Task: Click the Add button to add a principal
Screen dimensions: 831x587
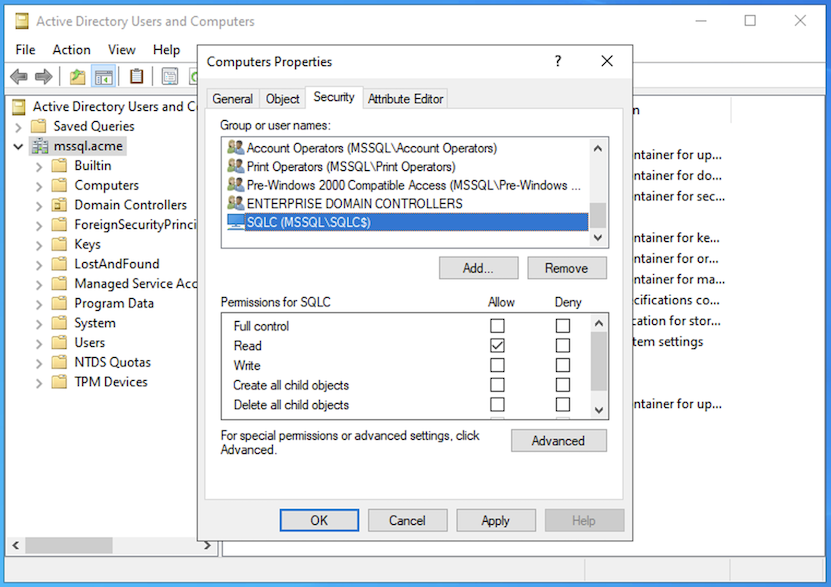Action: click(x=477, y=267)
